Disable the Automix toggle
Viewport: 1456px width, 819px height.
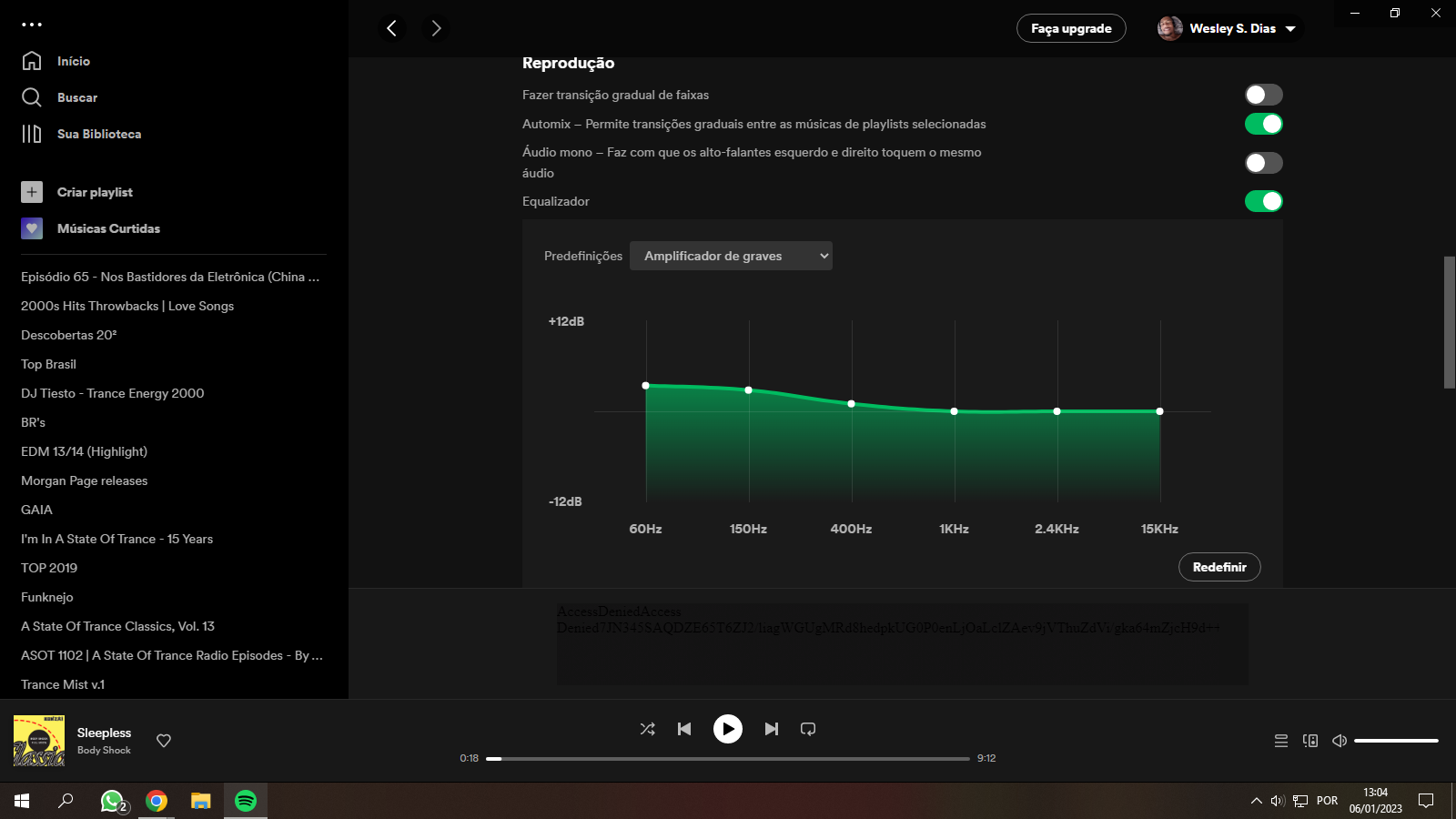[x=1263, y=124]
